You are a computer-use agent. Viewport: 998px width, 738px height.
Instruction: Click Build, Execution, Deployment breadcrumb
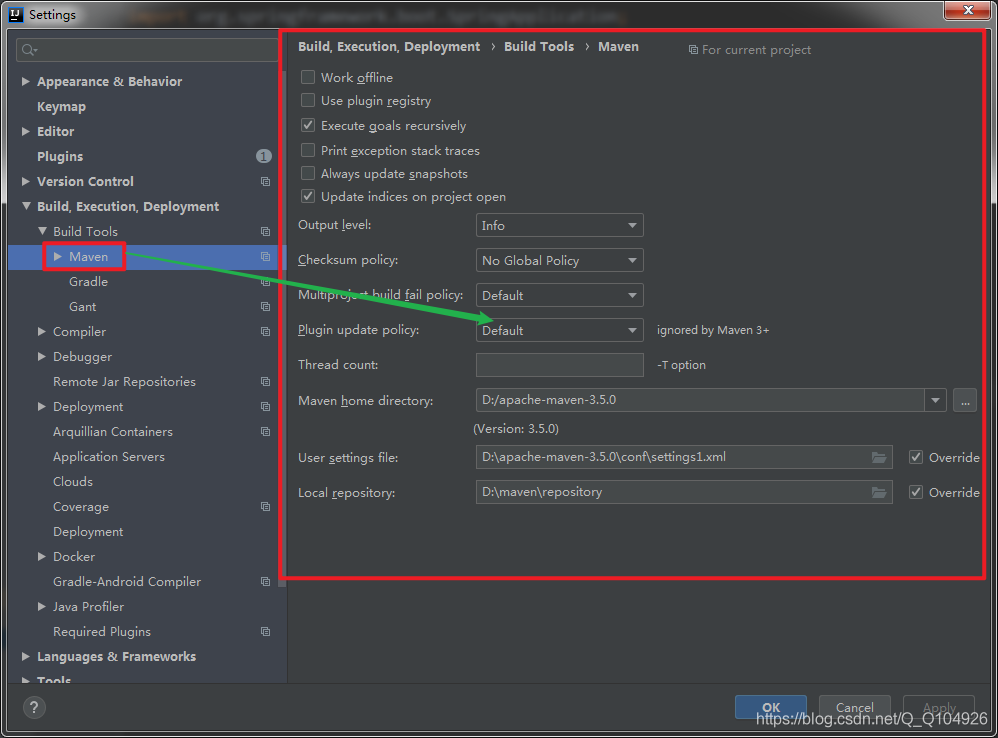389,46
